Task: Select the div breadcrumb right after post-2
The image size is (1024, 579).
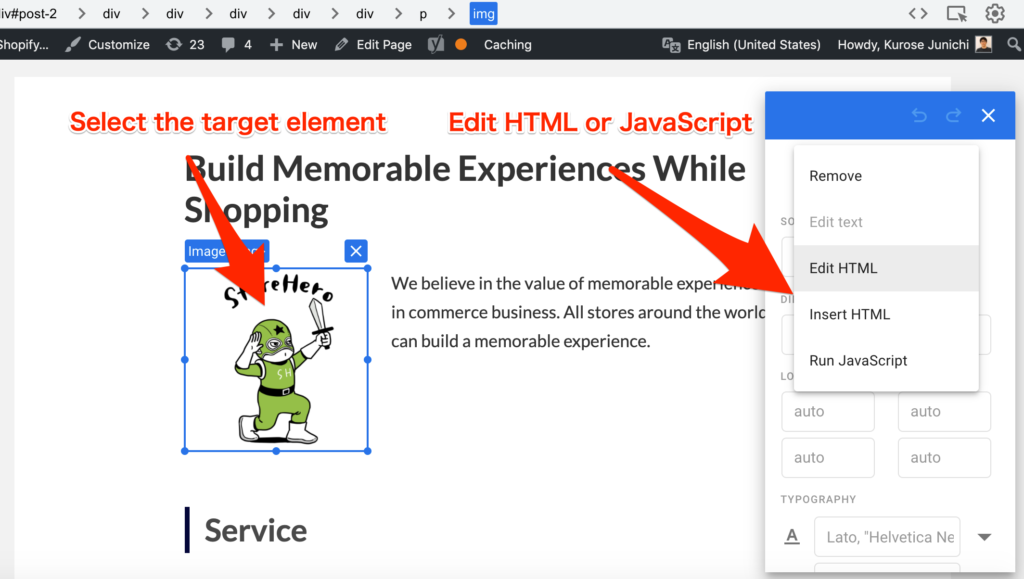Action: pos(111,14)
